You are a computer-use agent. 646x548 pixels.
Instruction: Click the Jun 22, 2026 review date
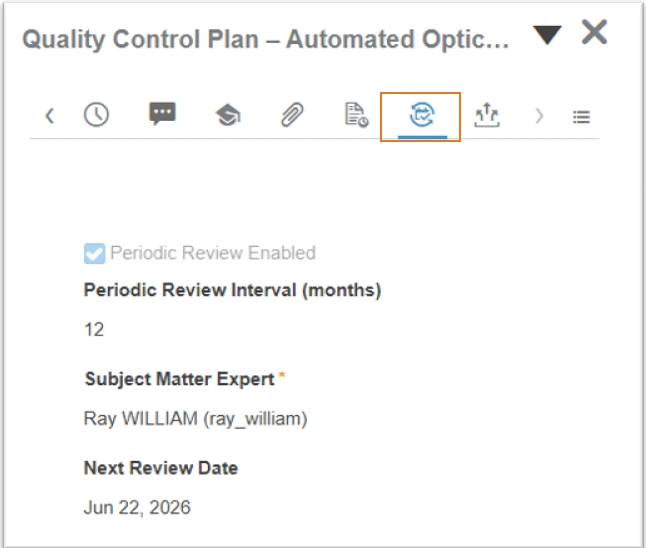coord(137,507)
